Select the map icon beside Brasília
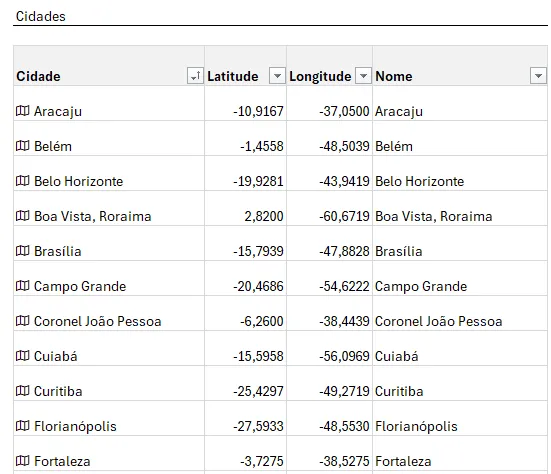 [22, 251]
